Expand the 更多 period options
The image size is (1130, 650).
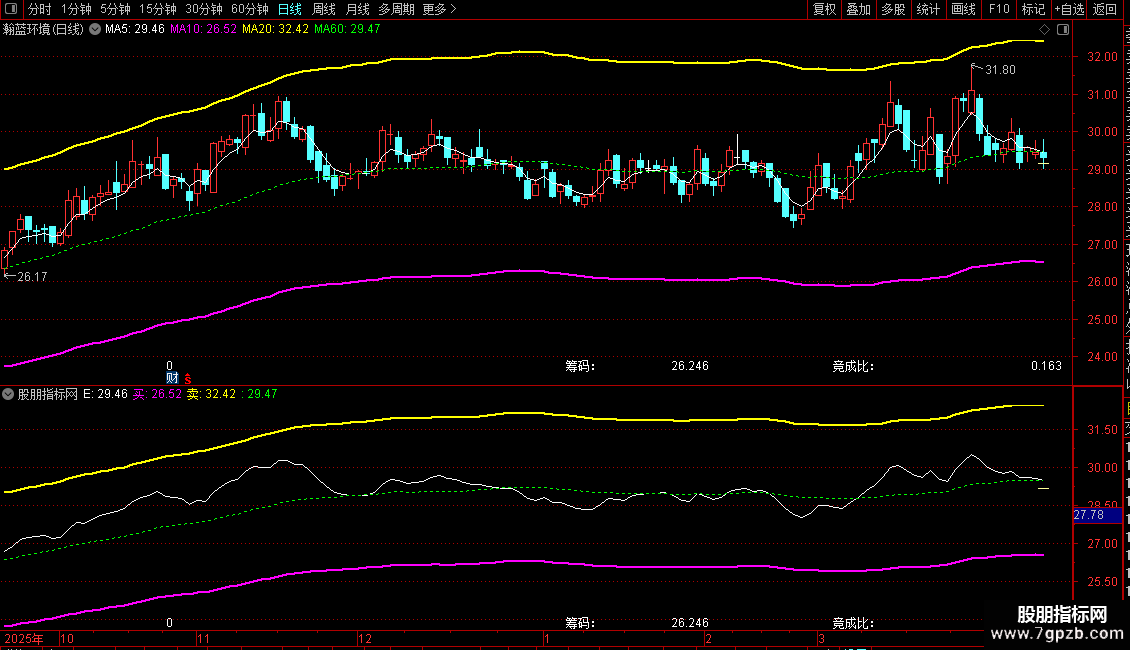coord(440,9)
